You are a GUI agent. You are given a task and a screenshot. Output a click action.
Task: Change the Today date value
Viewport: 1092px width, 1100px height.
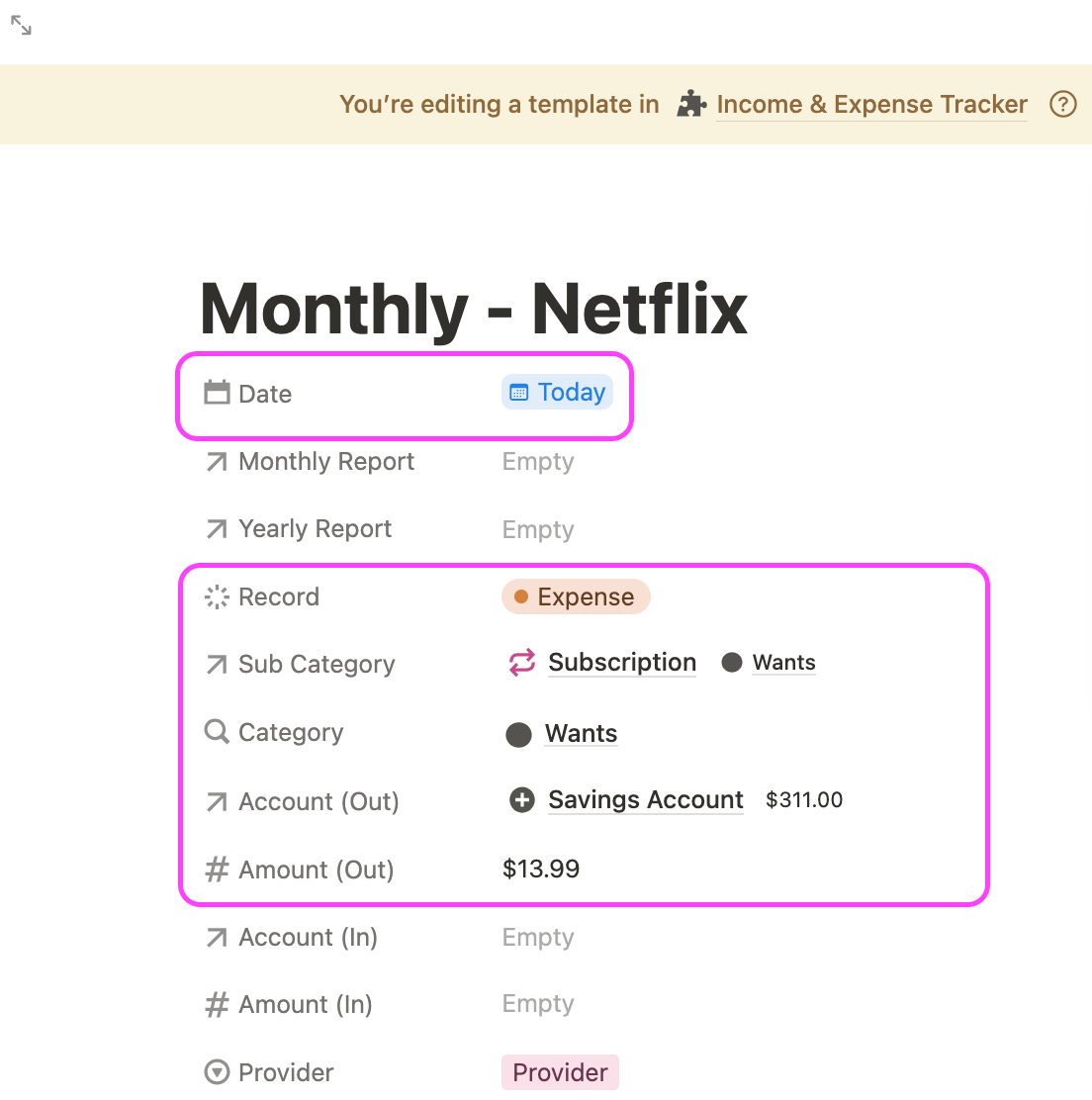[x=558, y=392]
